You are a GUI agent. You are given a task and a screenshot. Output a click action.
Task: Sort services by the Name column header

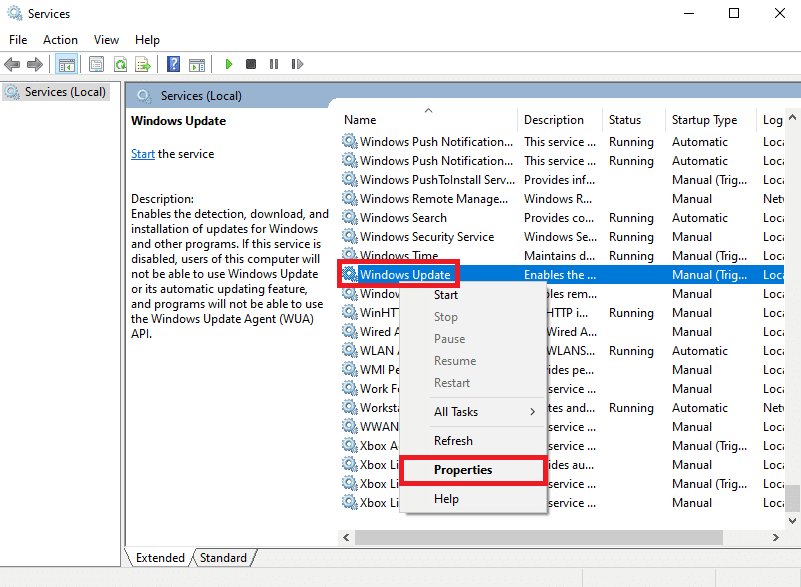pos(360,119)
